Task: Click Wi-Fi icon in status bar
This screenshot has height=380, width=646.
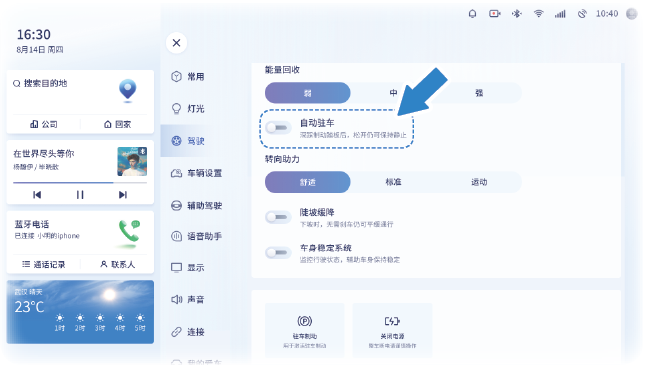Action: pos(538,14)
